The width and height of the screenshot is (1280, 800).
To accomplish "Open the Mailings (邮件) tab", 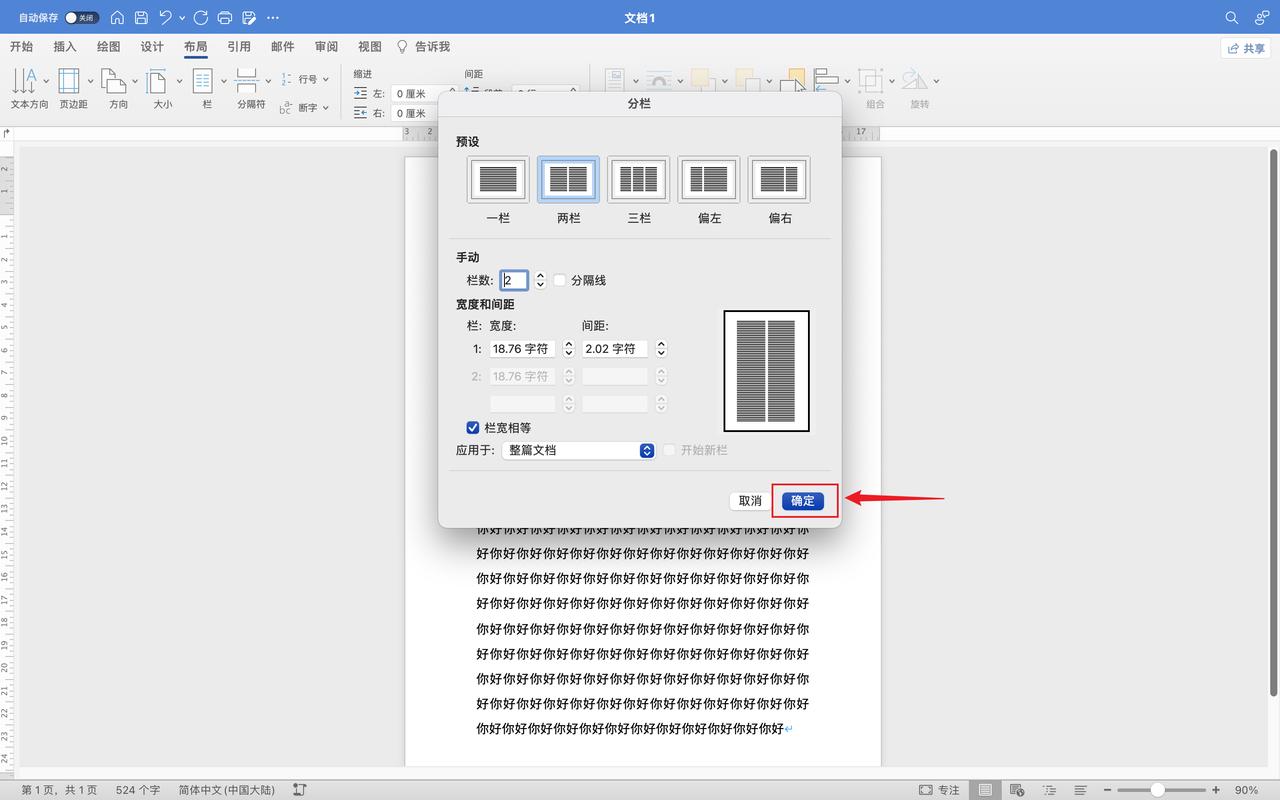I will pyautogui.click(x=283, y=47).
